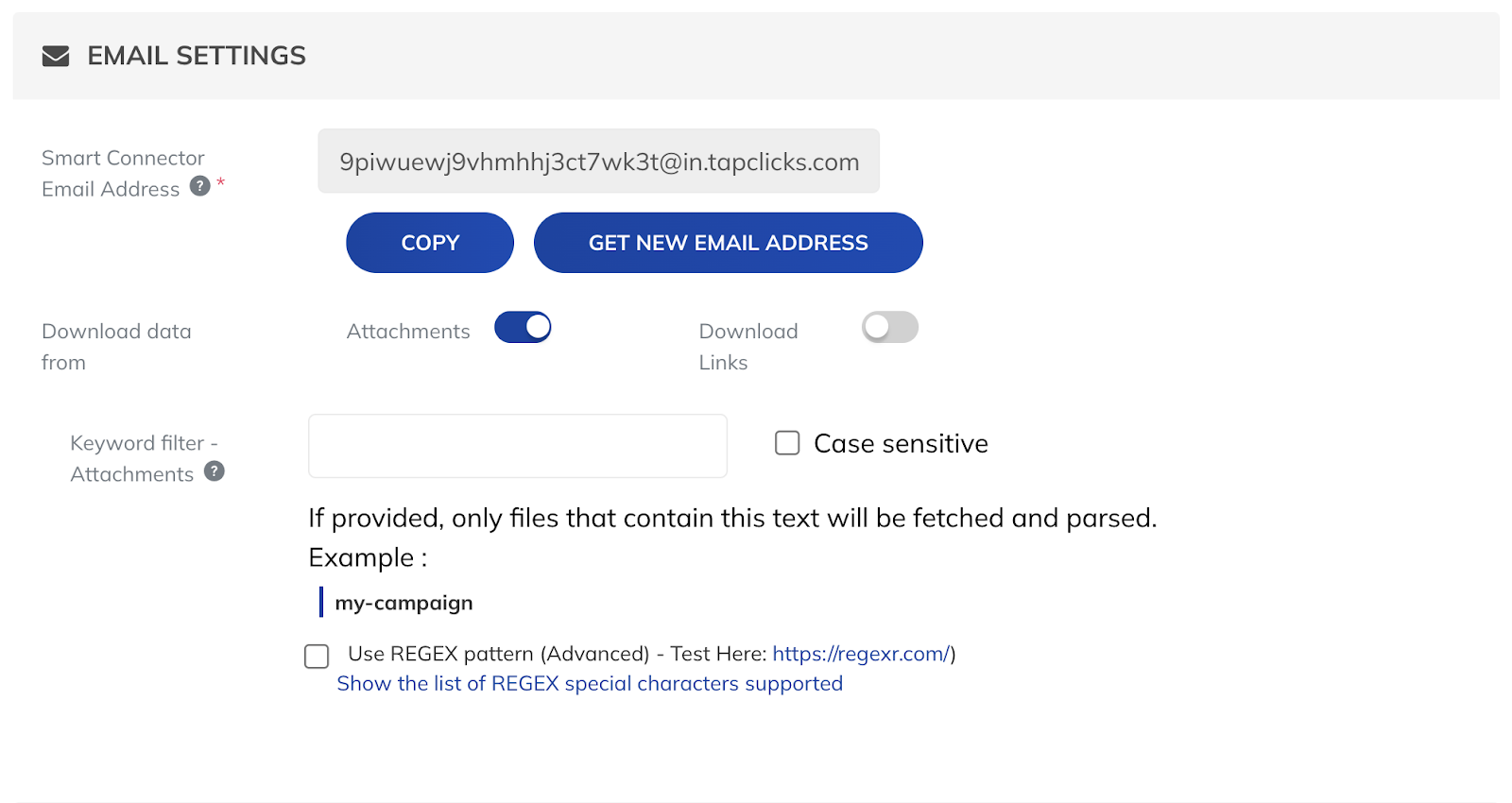Open help tooltip for Smart Connector Email Address
Screen dimensions: 1512x803
tap(199, 185)
